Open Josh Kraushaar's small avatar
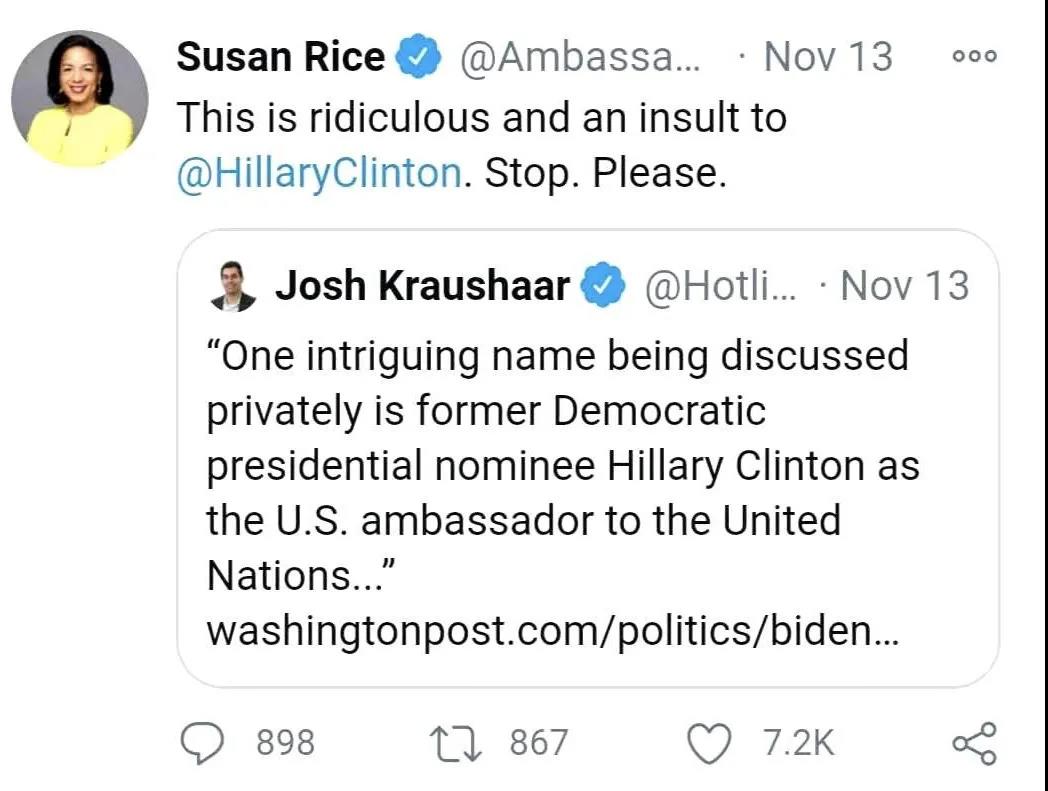1048x791 pixels. click(x=233, y=286)
